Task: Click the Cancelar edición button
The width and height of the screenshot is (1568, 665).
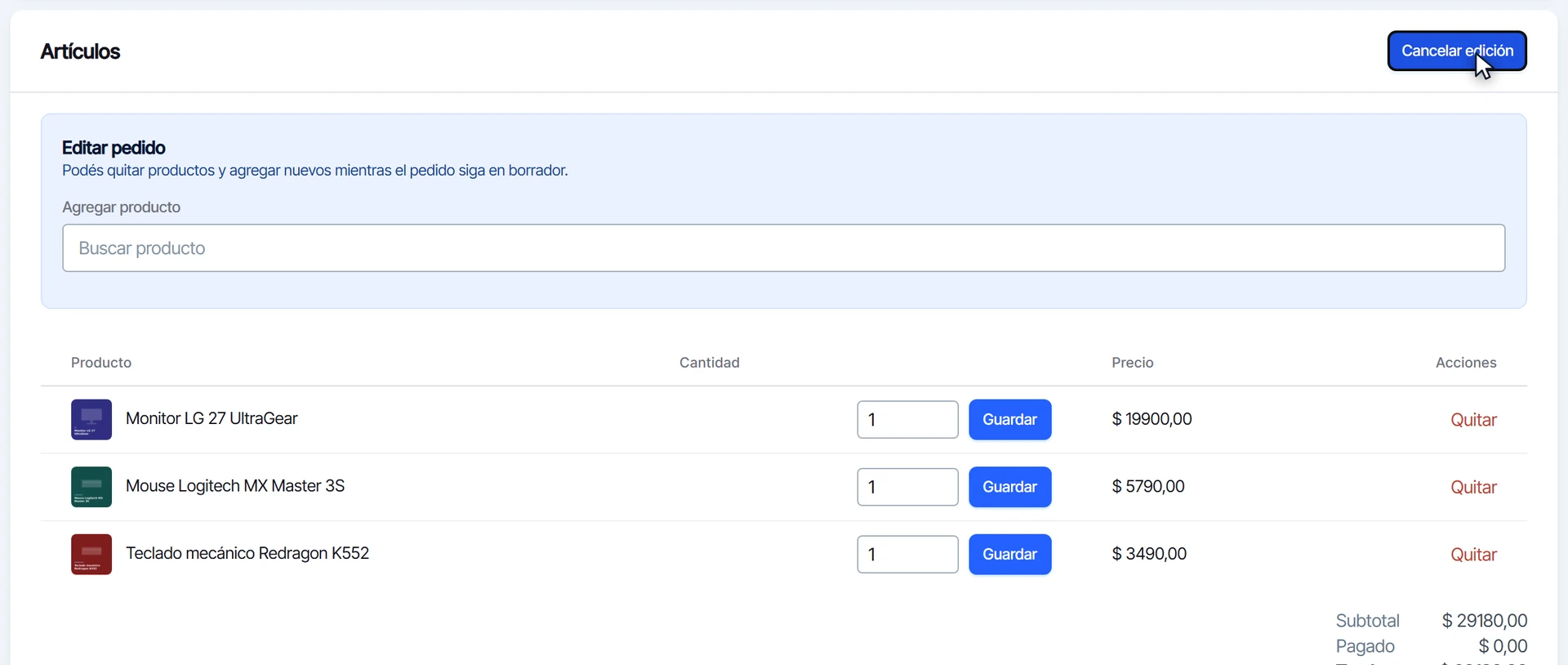Action: coord(1457,51)
